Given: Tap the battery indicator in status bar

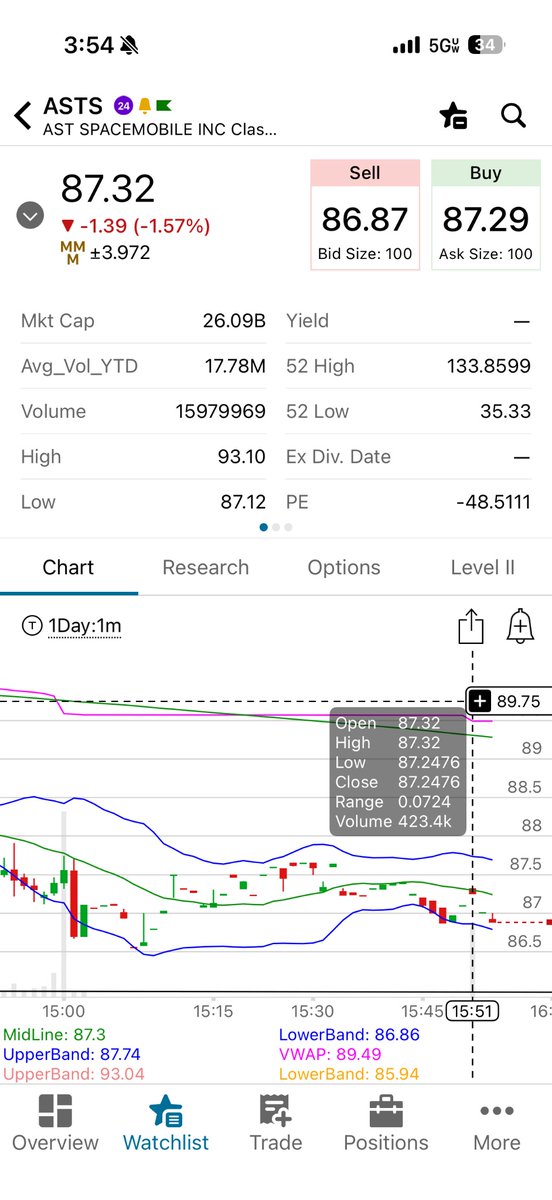Looking at the screenshot, I should click(x=487, y=46).
